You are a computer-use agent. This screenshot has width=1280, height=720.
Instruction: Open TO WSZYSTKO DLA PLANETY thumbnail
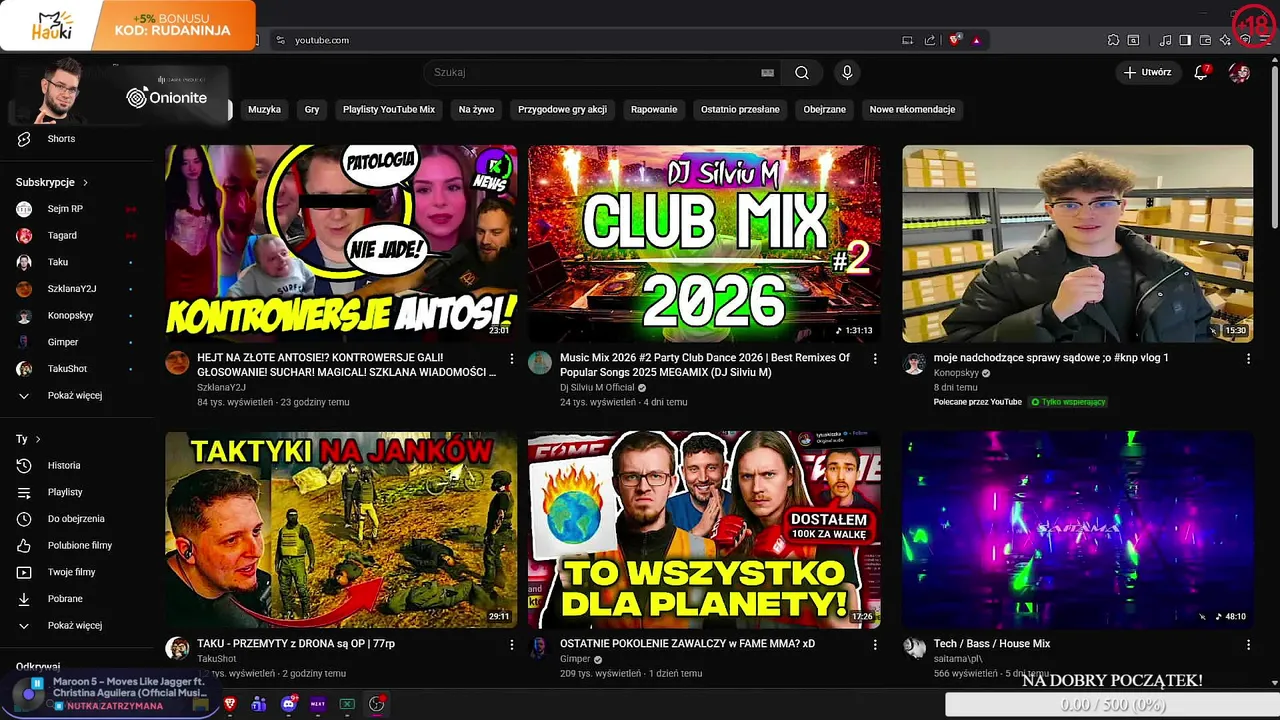[x=704, y=530]
